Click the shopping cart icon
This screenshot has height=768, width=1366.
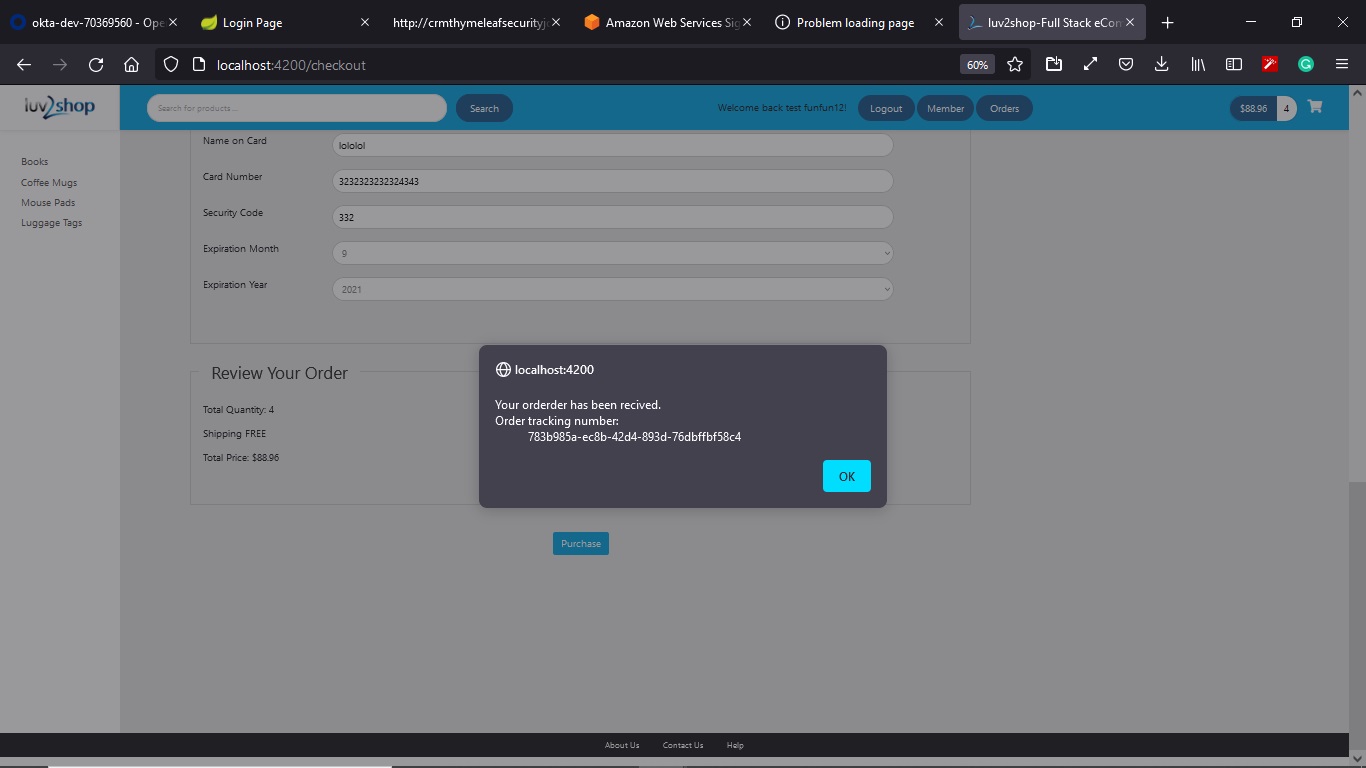click(x=1315, y=107)
